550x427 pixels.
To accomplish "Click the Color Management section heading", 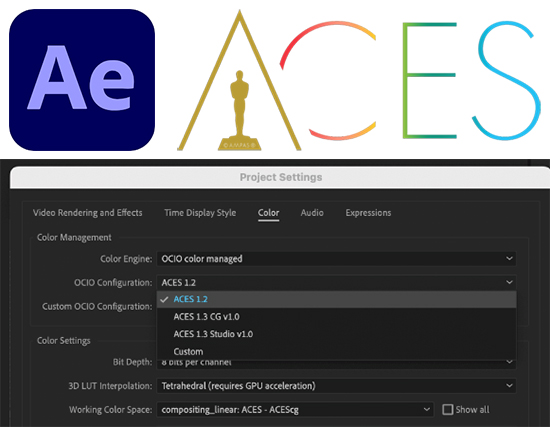I will [x=74, y=238].
